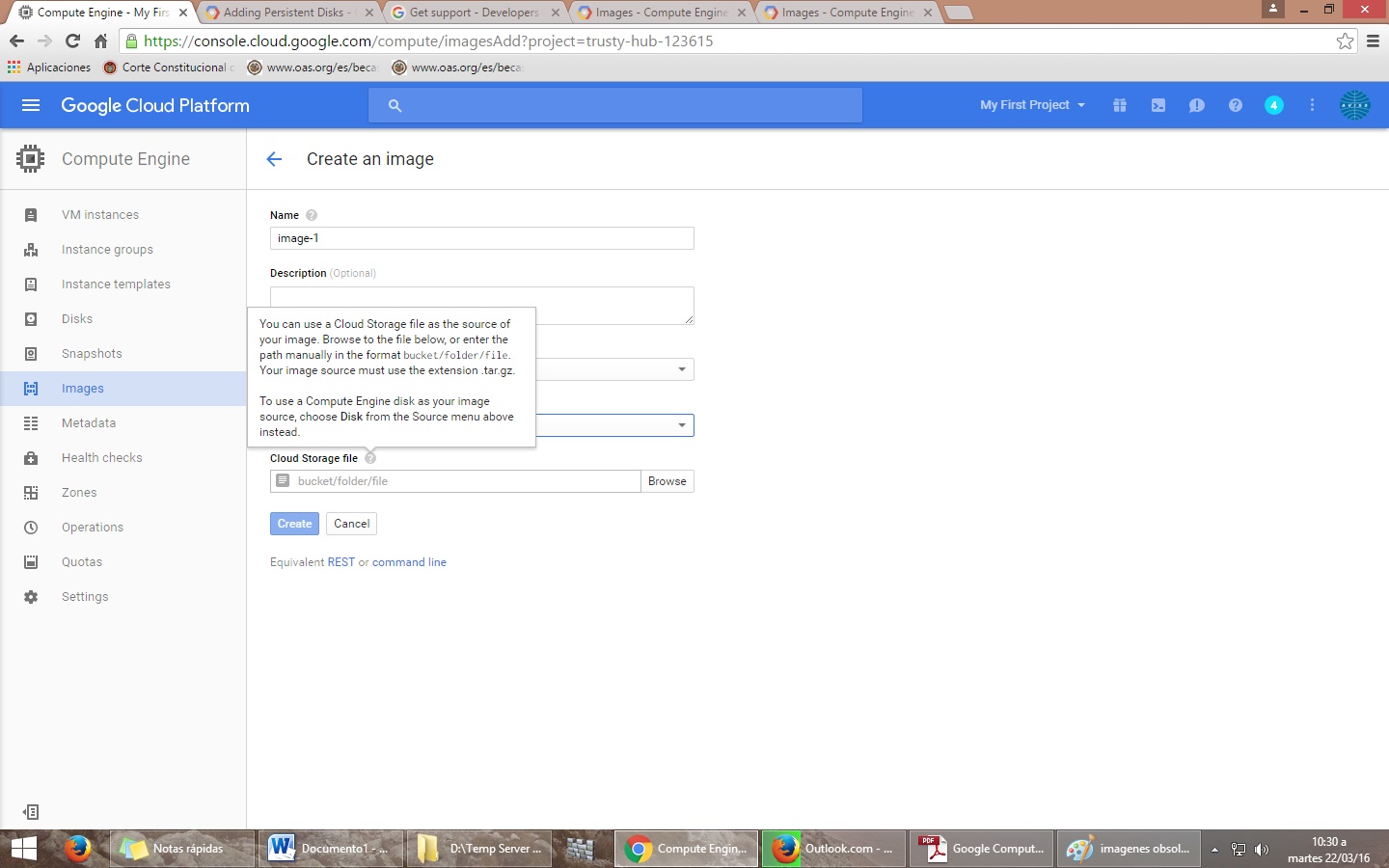
Task: Click Browse for Cloud Storage file
Action: tap(667, 481)
